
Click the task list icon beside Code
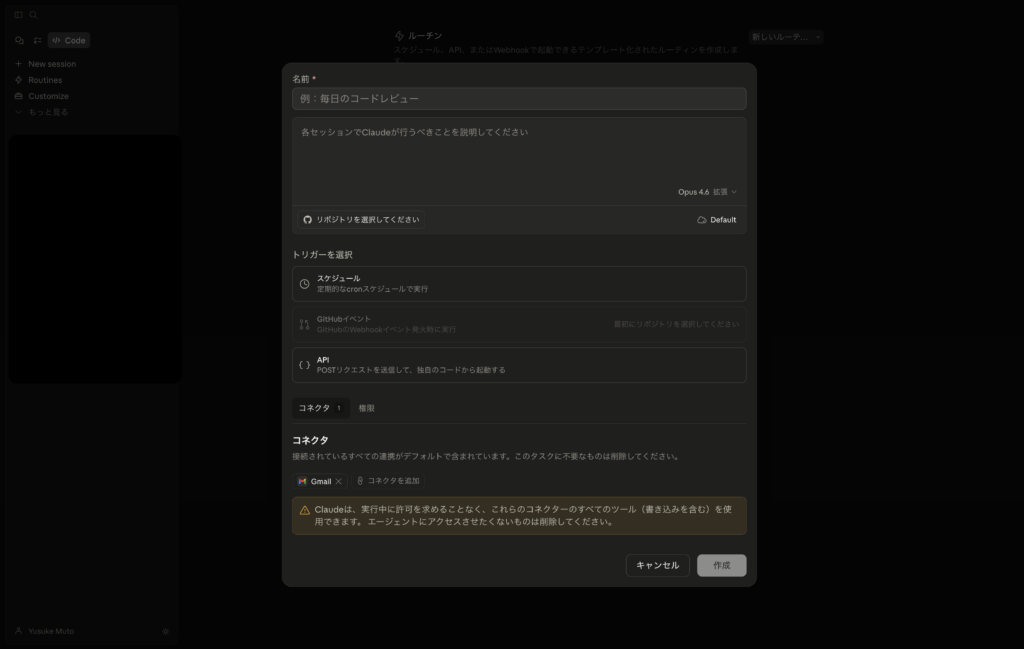(37, 41)
